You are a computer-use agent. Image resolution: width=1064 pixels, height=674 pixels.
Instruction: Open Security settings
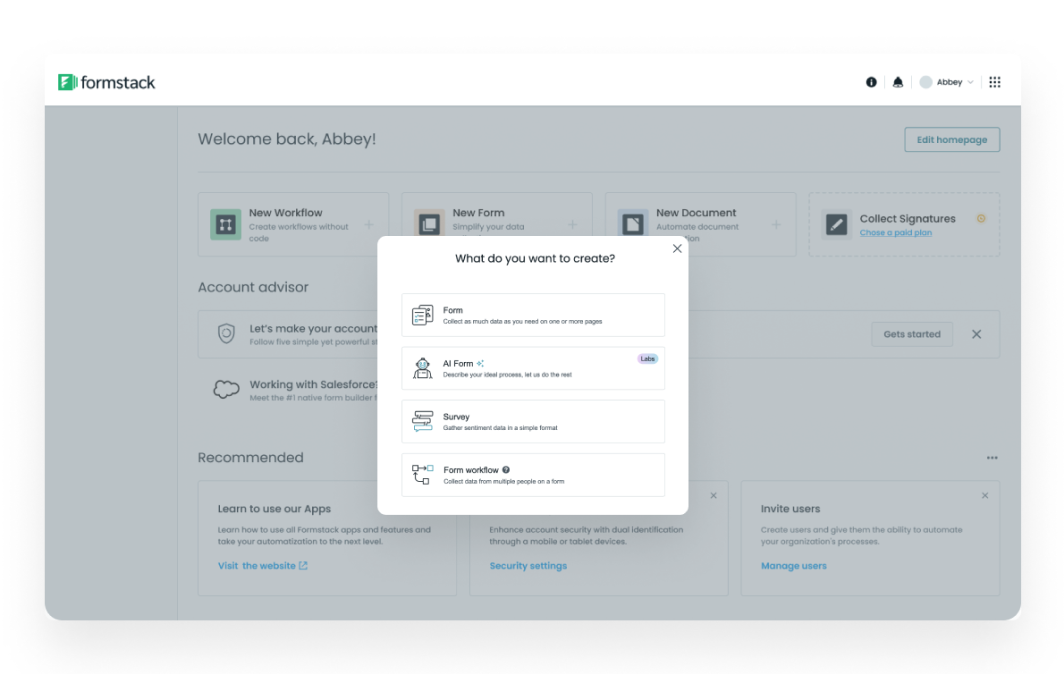coord(528,565)
